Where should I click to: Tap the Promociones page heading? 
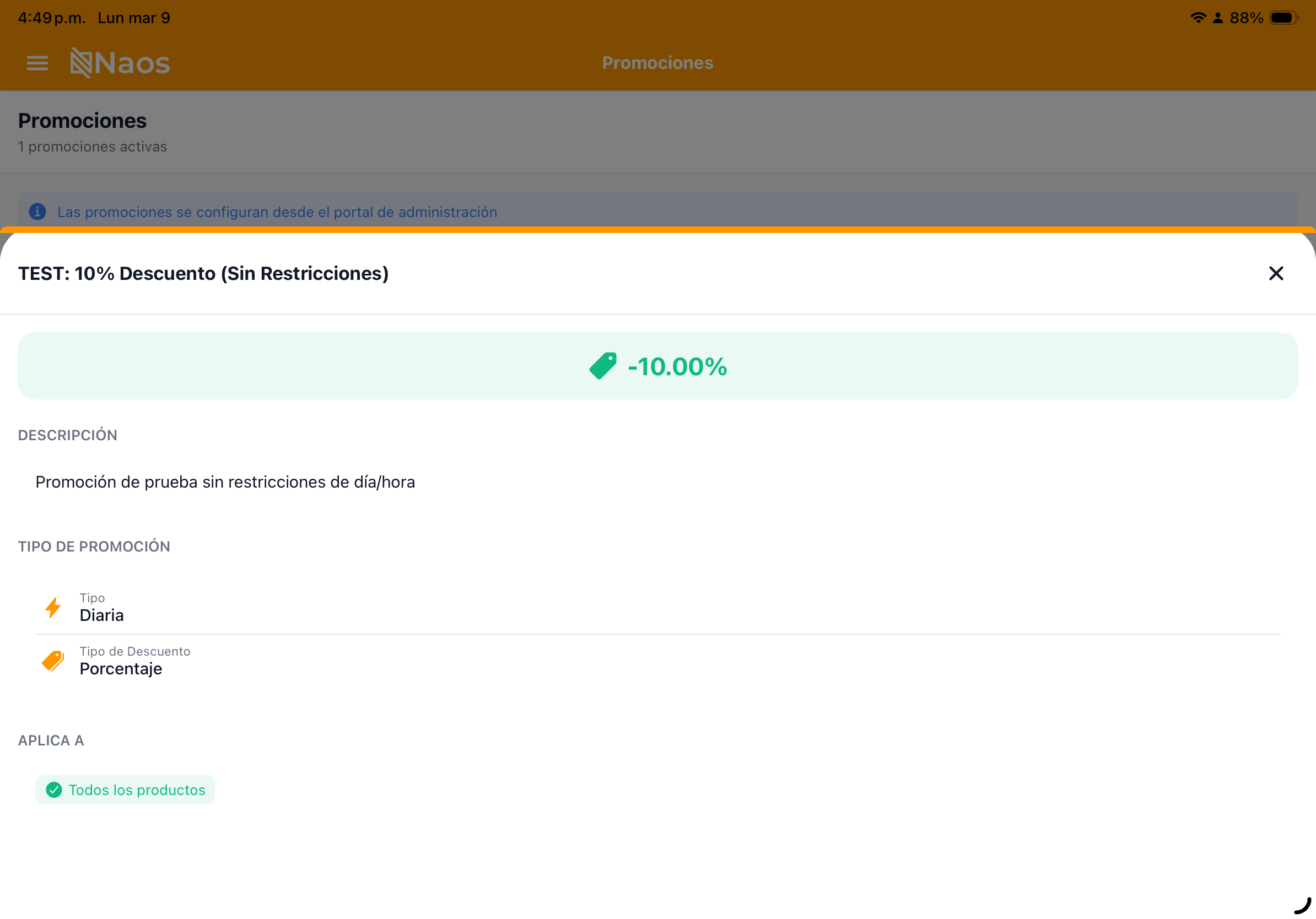point(82,121)
